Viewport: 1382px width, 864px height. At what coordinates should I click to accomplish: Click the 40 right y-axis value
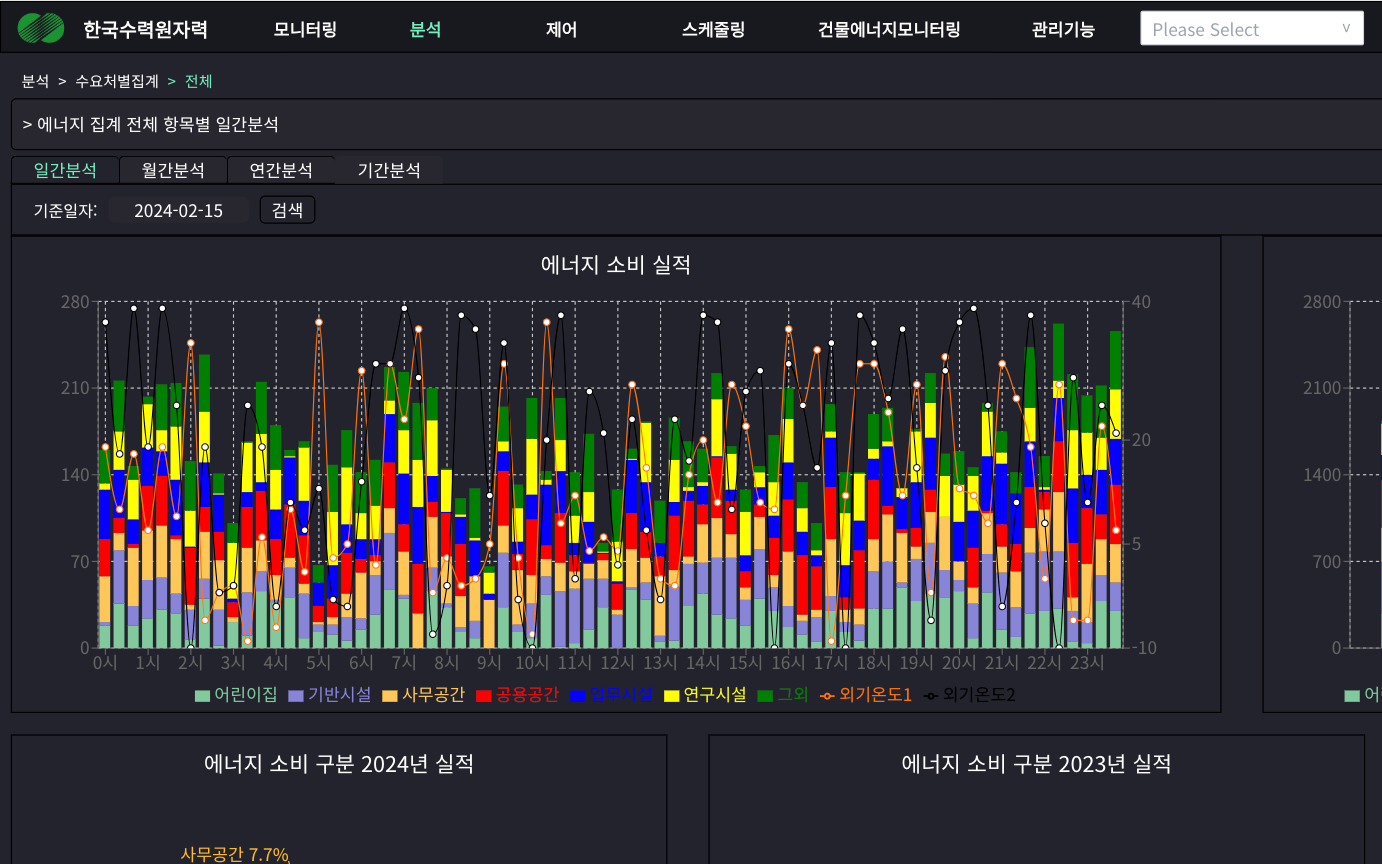pyautogui.click(x=1142, y=301)
